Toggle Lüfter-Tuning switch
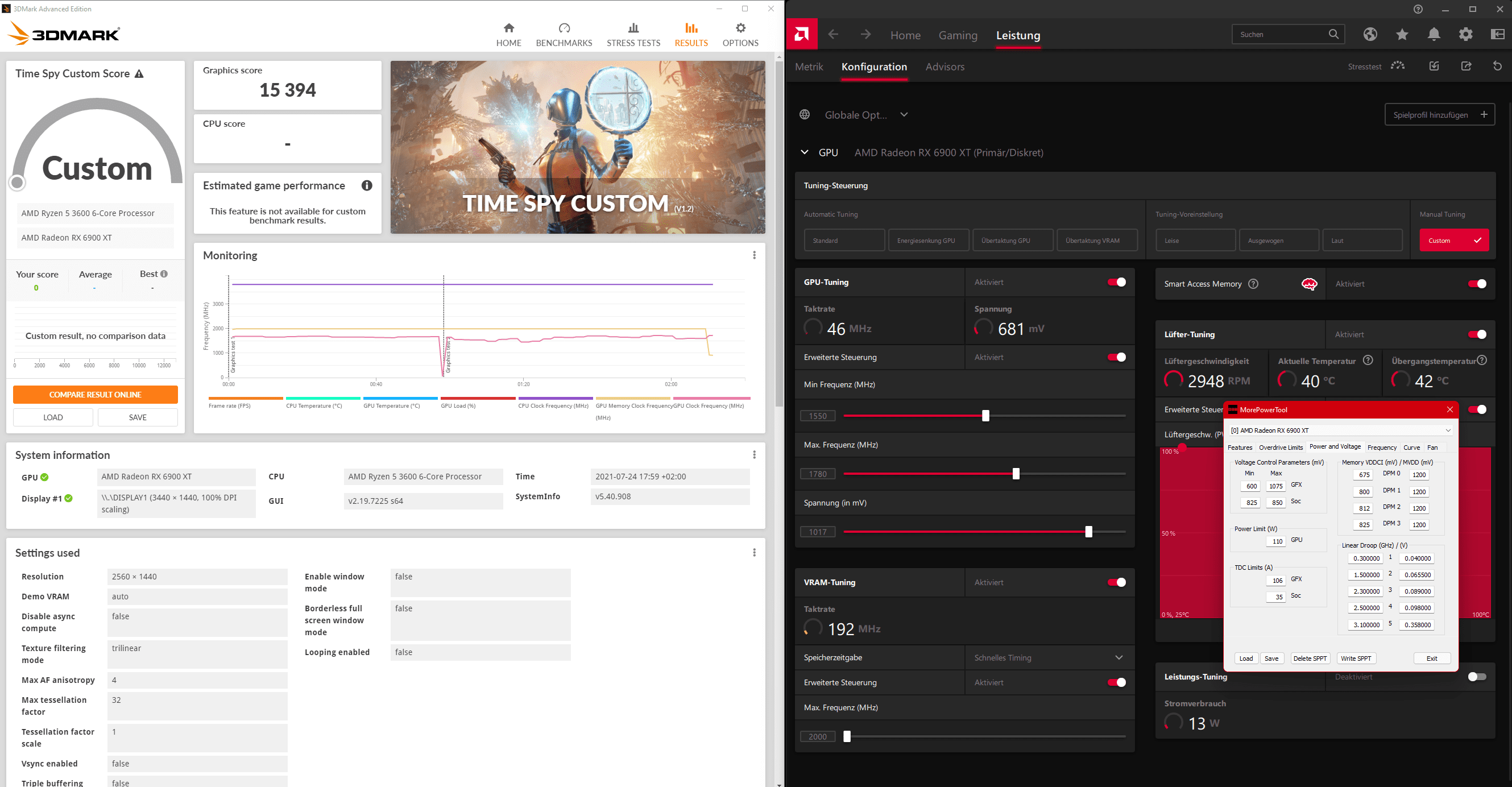 click(1477, 334)
